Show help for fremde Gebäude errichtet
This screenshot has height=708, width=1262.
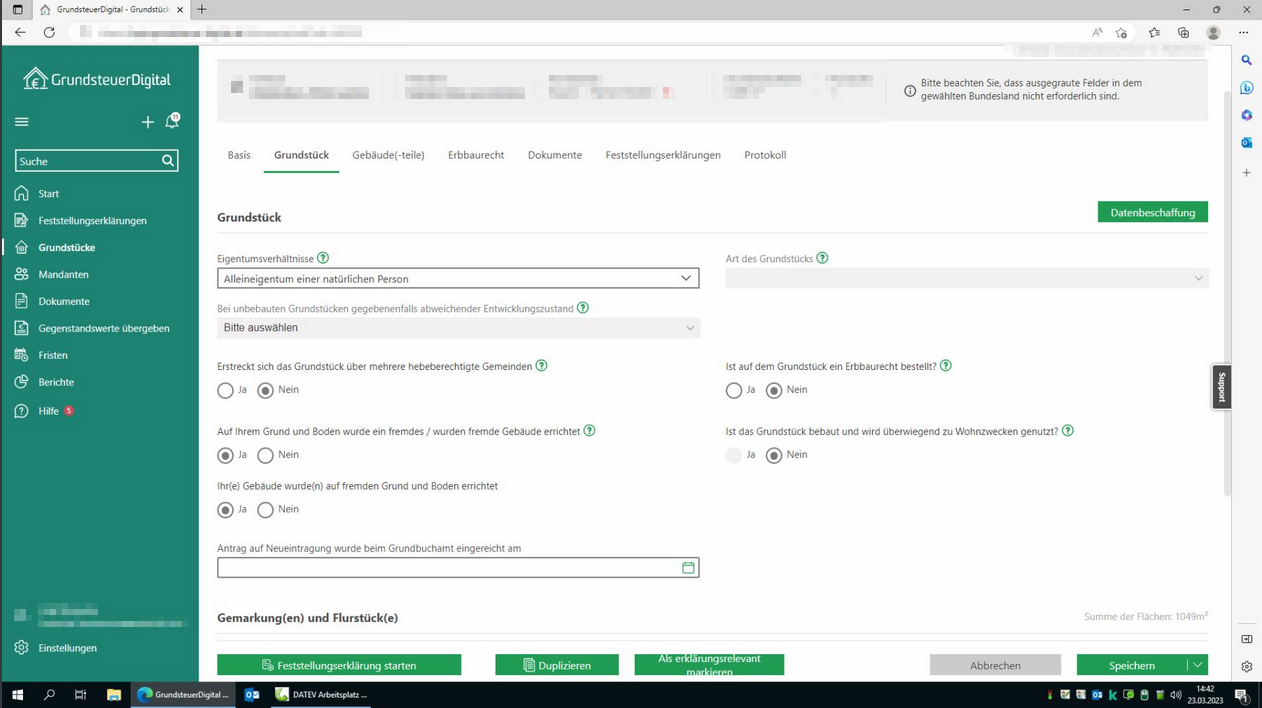tap(589, 431)
